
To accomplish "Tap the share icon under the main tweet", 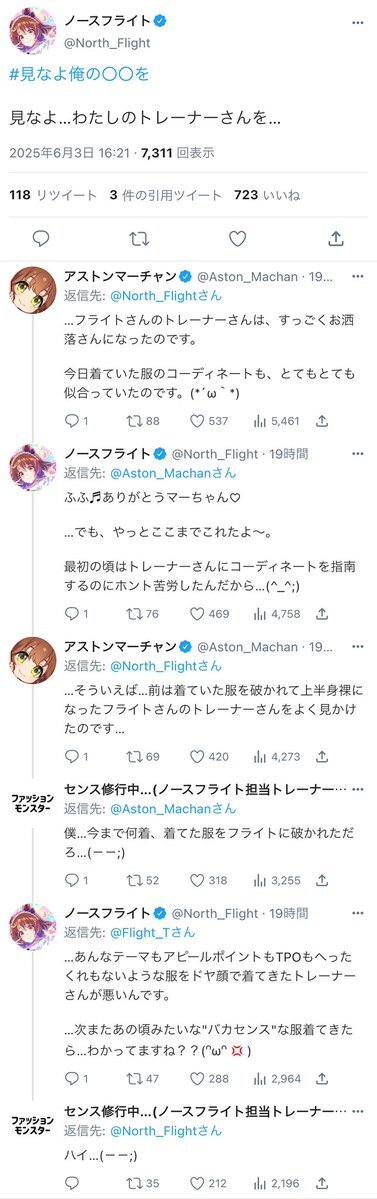I will [x=336, y=239].
